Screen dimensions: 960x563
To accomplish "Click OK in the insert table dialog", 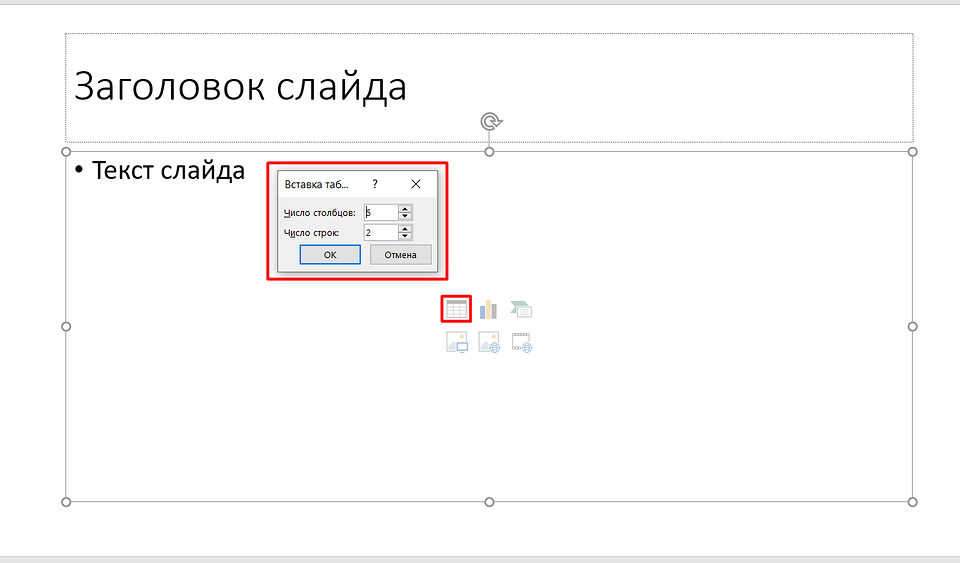I will point(330,255).
